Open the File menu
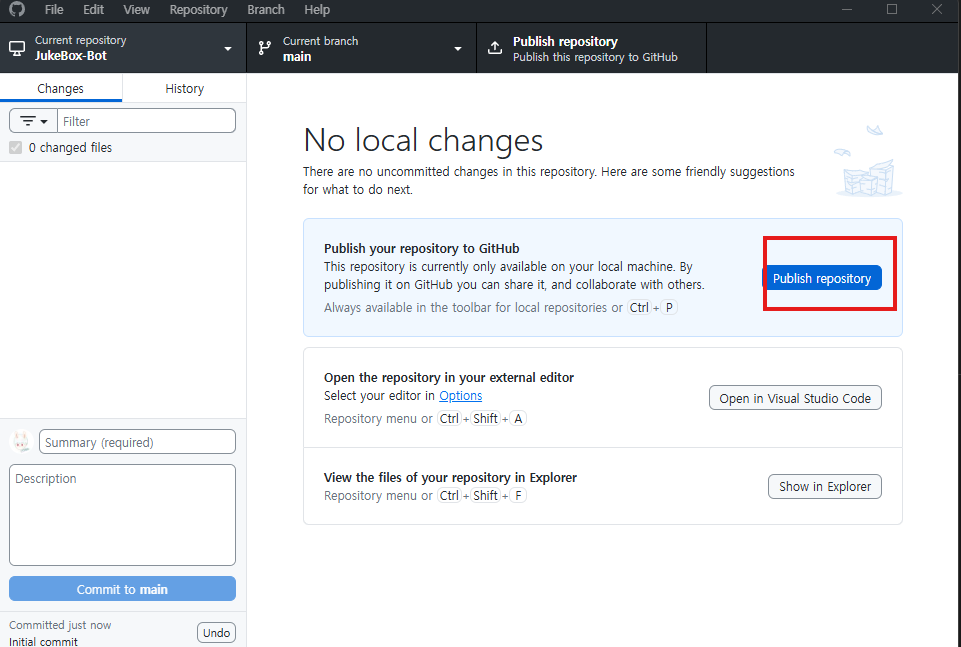Image resolution: width=961 pixels, height=647 pixels. coord(54,10)
